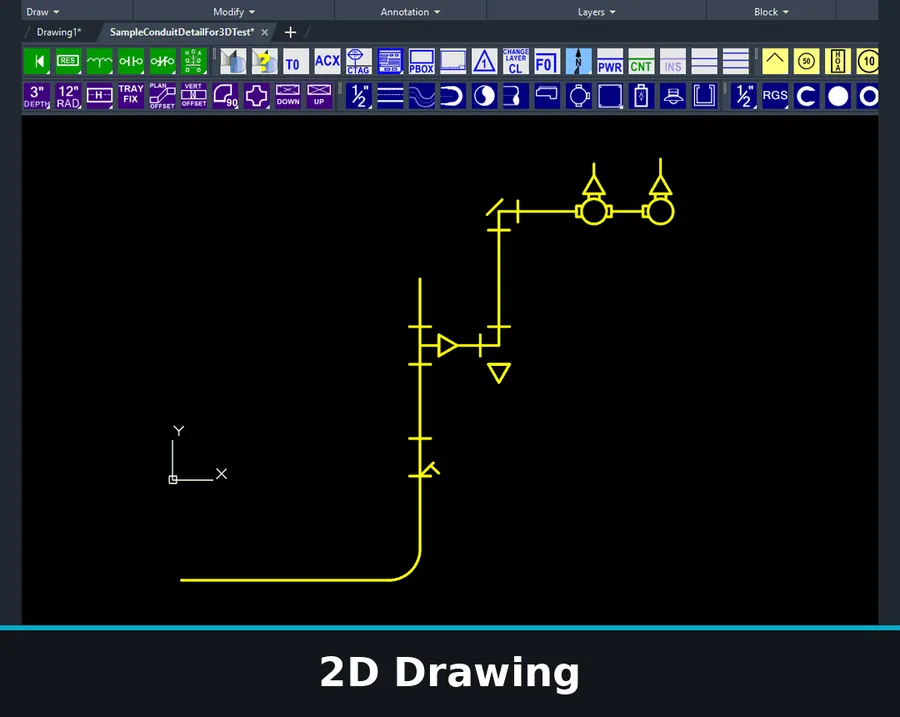The image size is (900, 717).
Task: Click the ½ inch size icon beside RGS
Action: [743, 96]
